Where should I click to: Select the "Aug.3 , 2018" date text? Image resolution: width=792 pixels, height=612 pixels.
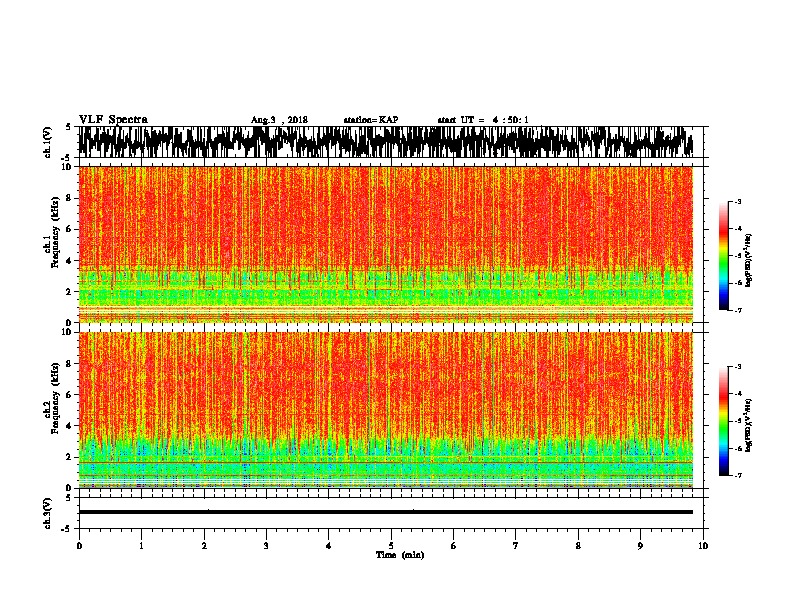279,120
